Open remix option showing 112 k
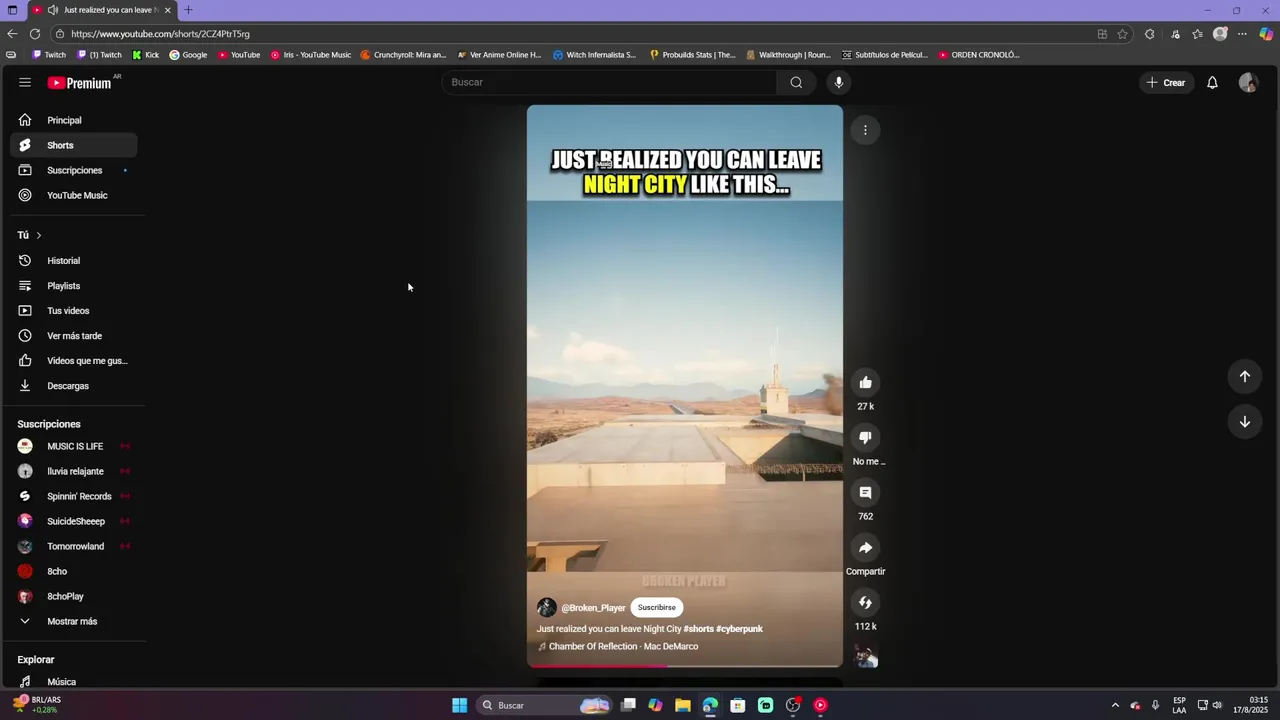Image resolution: width=1280 pixels, height=720 pixels. (x=865, y=602)
